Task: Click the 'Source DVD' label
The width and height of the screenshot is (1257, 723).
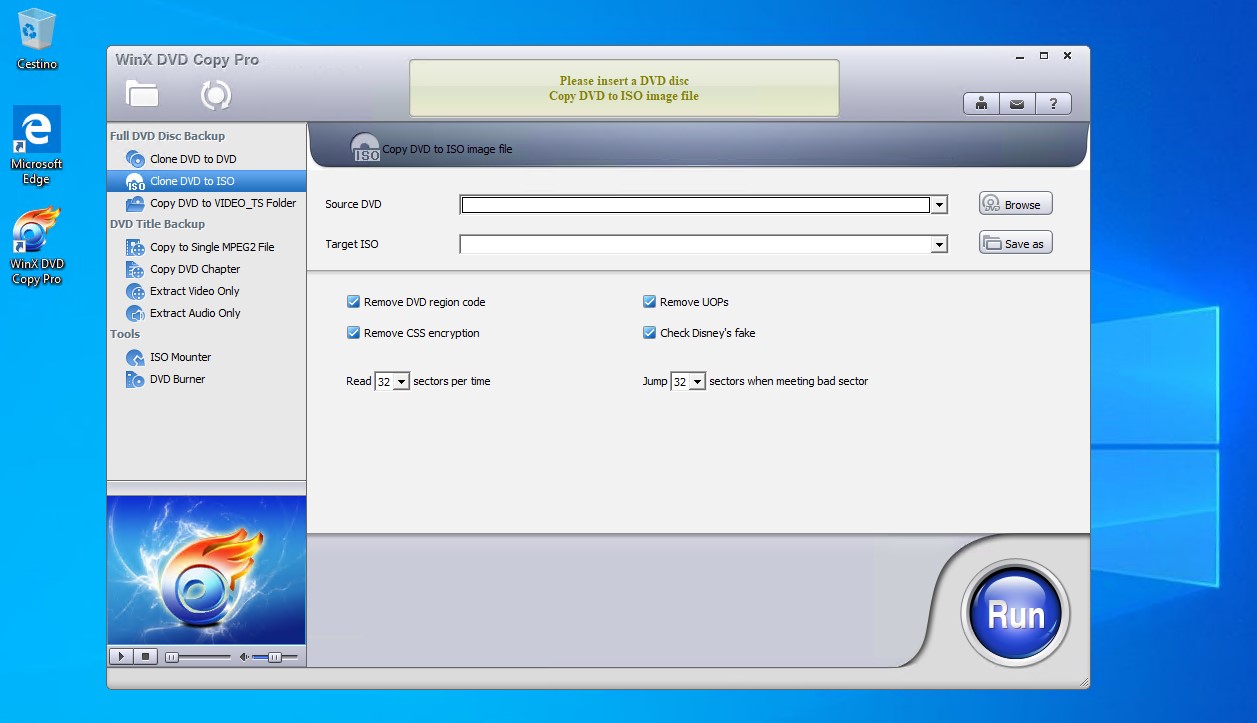Action: pos(353,204)
